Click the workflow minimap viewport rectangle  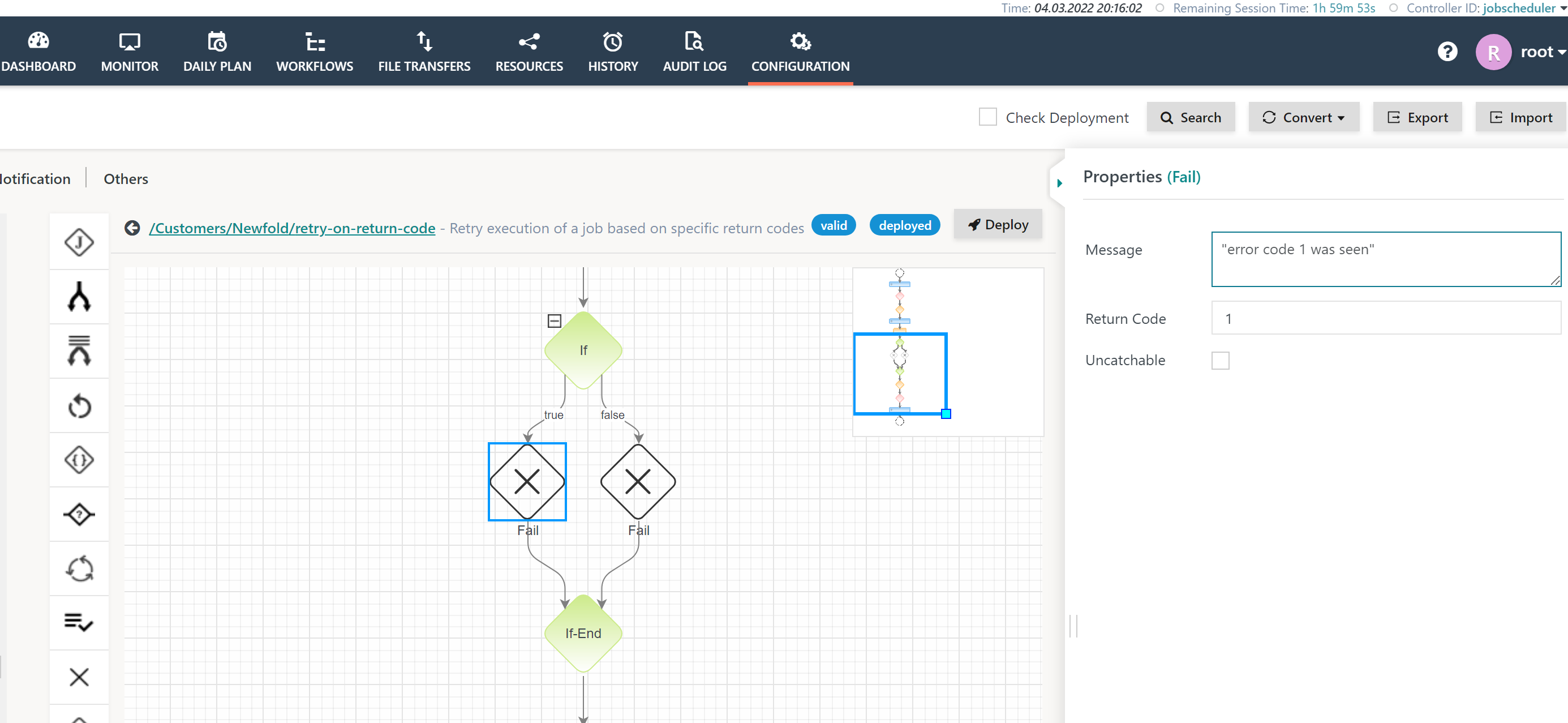[x=900, y=373]
